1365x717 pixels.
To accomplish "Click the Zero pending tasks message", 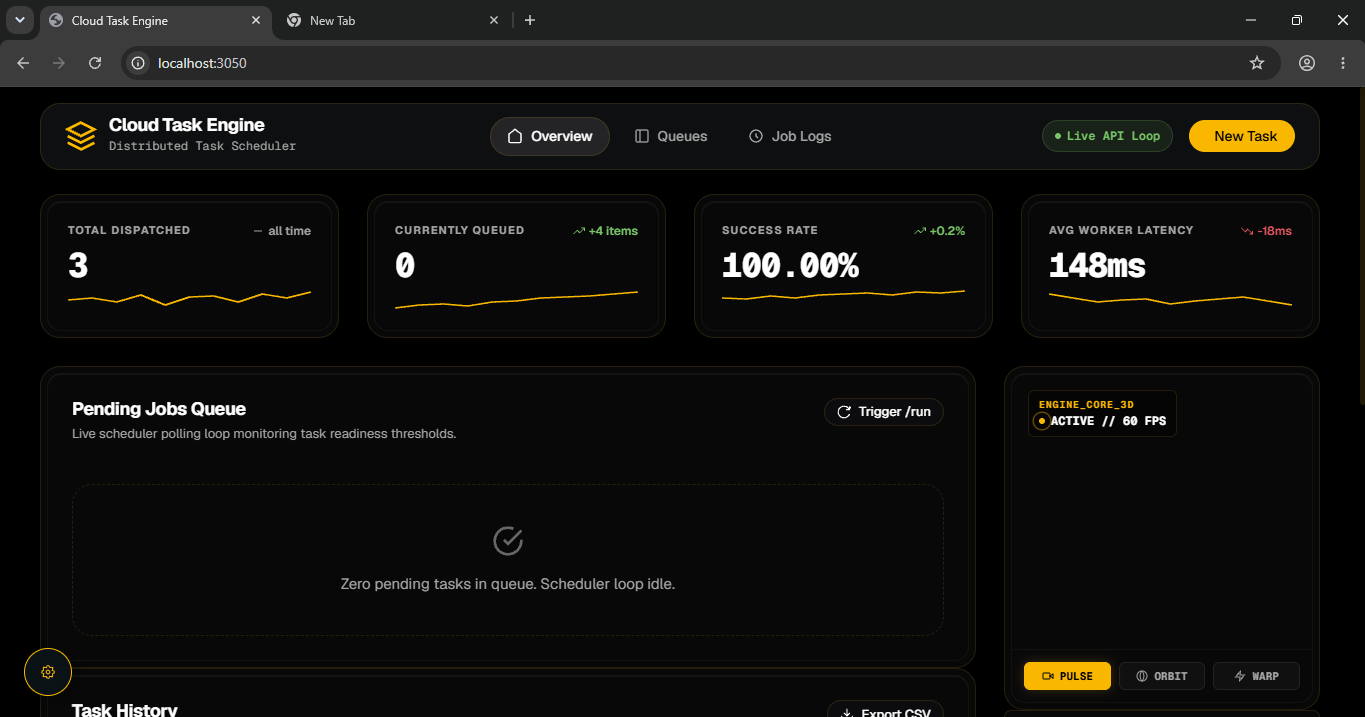I will pos(508,584).
